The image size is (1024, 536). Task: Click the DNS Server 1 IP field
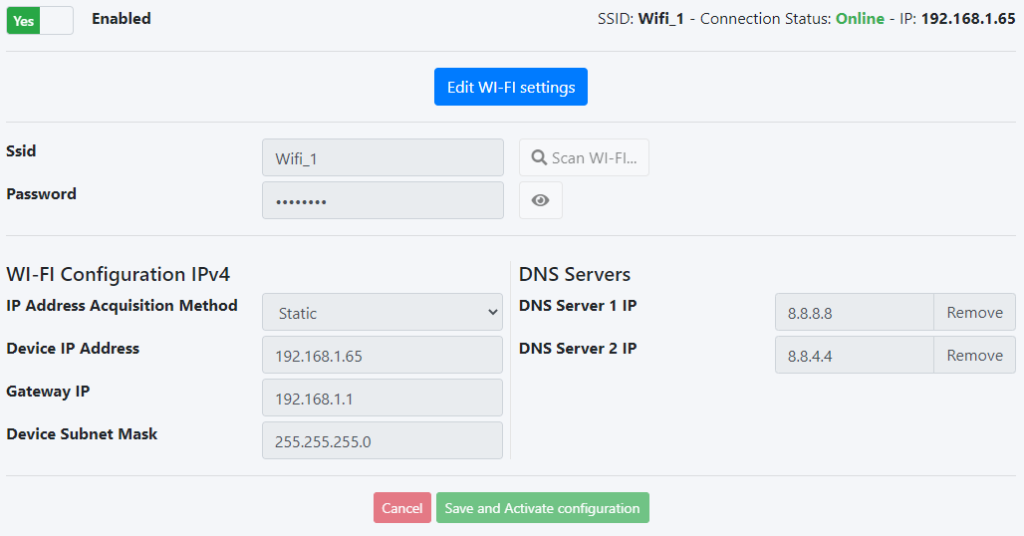pos(854,312)
